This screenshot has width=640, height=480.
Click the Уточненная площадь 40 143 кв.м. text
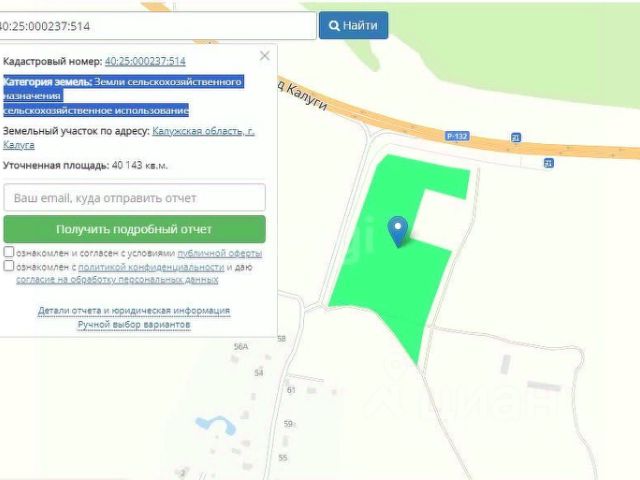(85, 165)
